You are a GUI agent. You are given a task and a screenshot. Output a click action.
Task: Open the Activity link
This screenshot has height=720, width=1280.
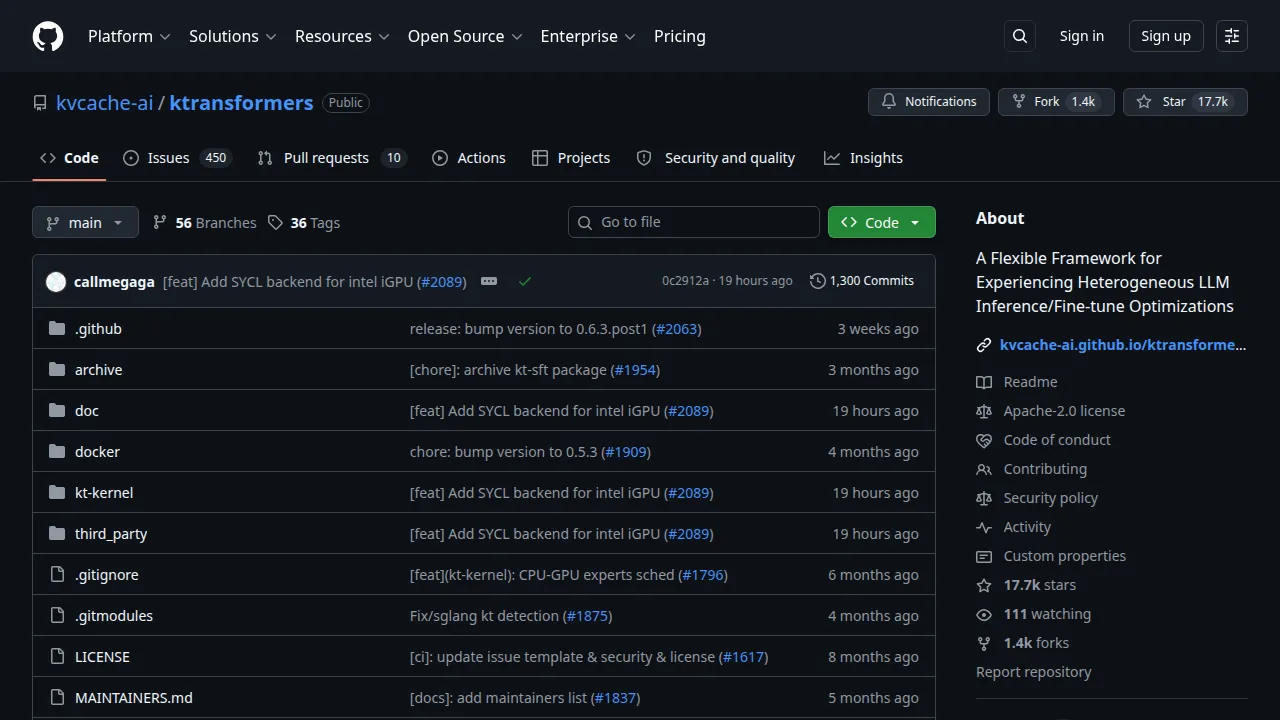[1027, 527]
